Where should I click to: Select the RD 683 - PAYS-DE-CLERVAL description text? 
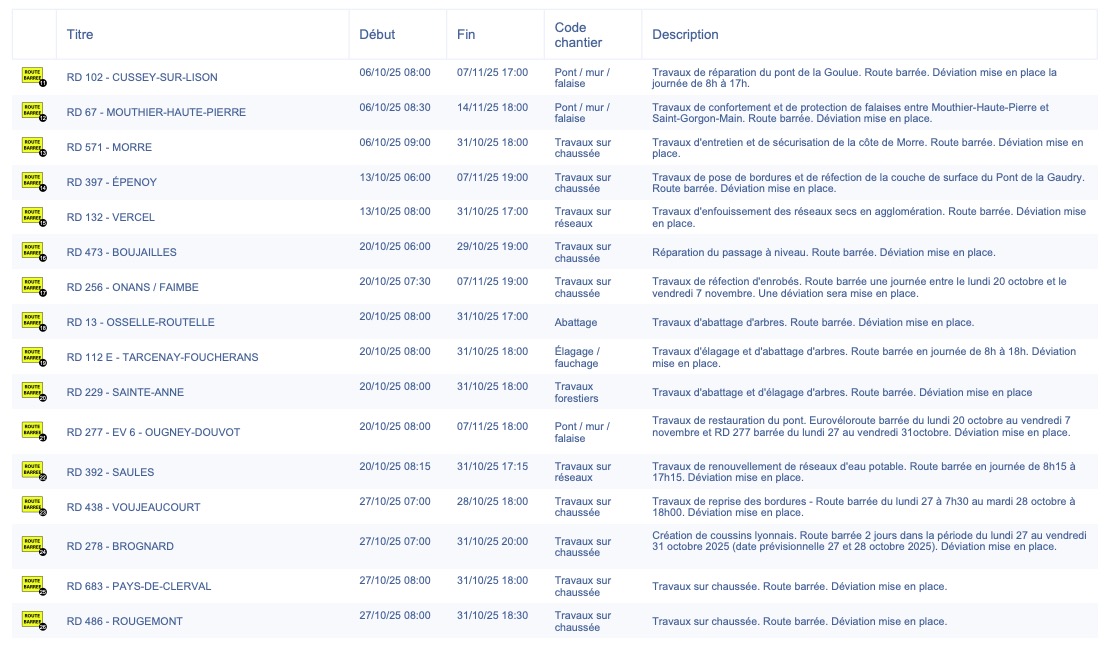[799, 586]
